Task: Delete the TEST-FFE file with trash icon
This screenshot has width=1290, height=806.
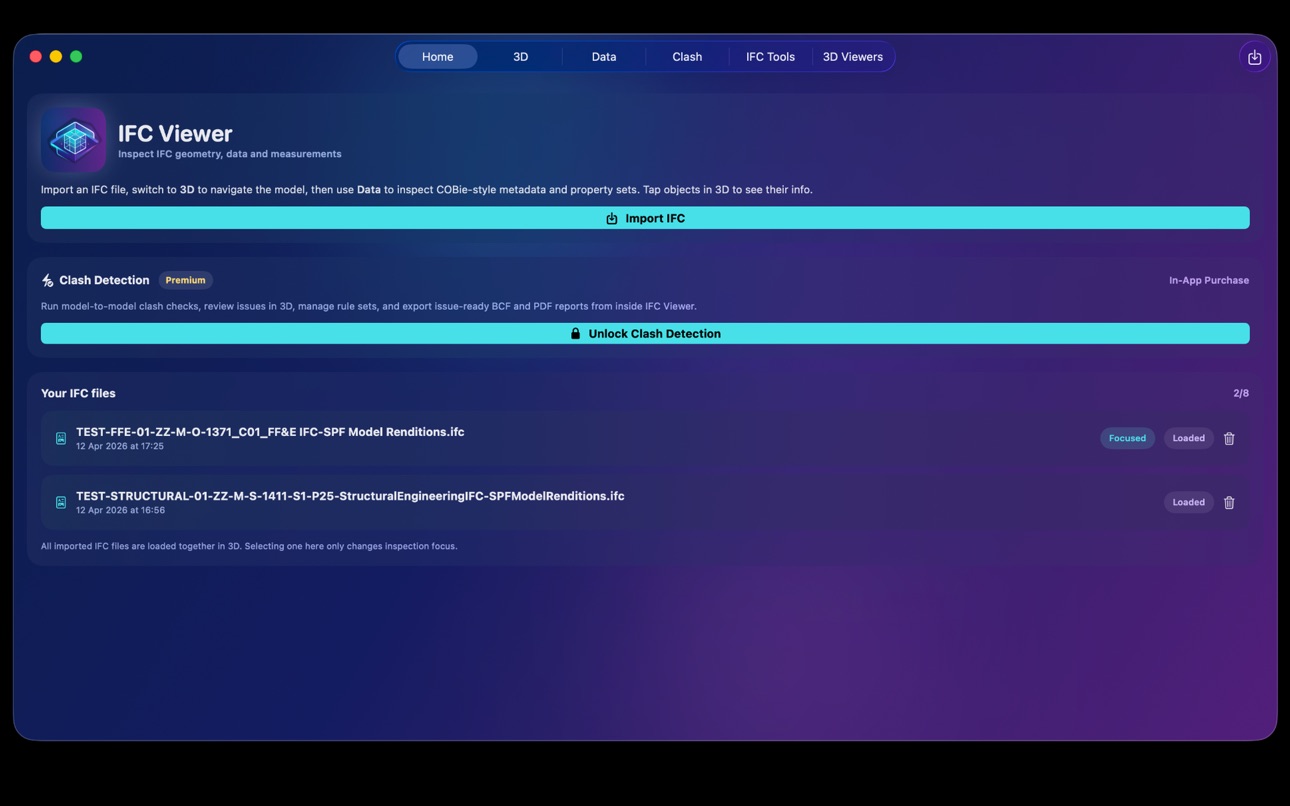Action: pyautogui.click(x=1229, y=438)
